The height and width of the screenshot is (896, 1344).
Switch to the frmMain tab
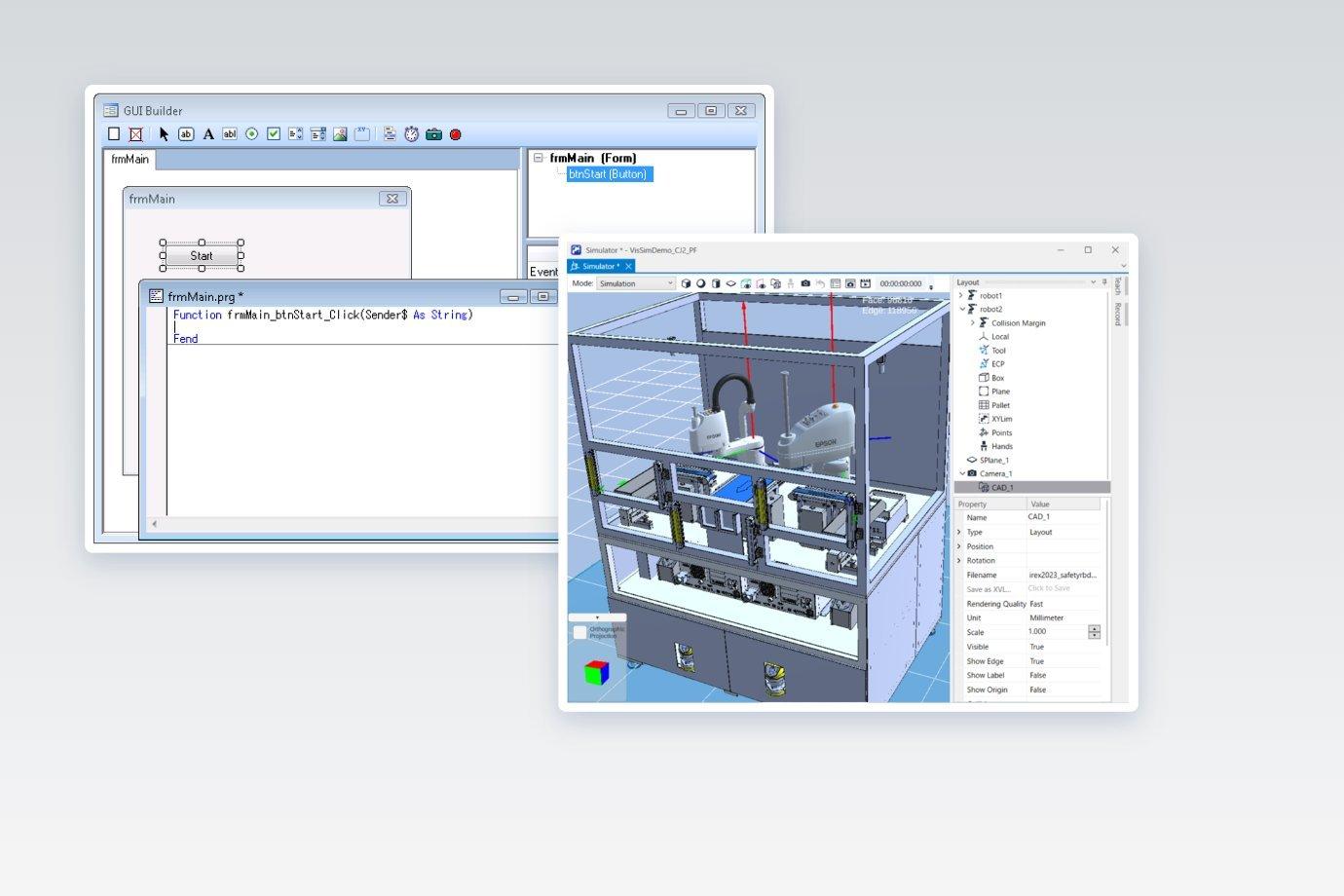coord(131,159)
